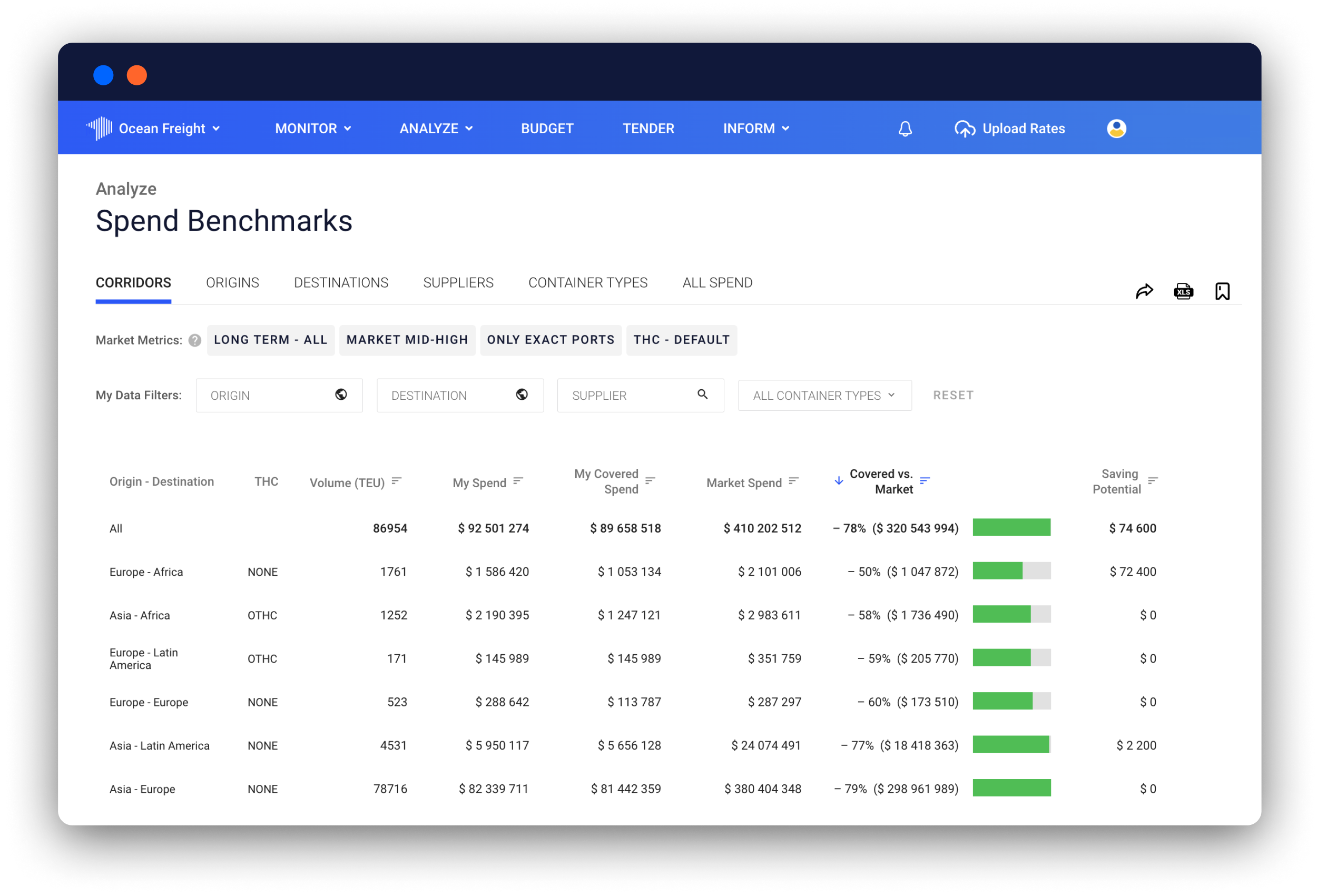Go to TENDER section
Viewport: 1317px width, 896px height.
pyautogui.click(x=648, y=129)
